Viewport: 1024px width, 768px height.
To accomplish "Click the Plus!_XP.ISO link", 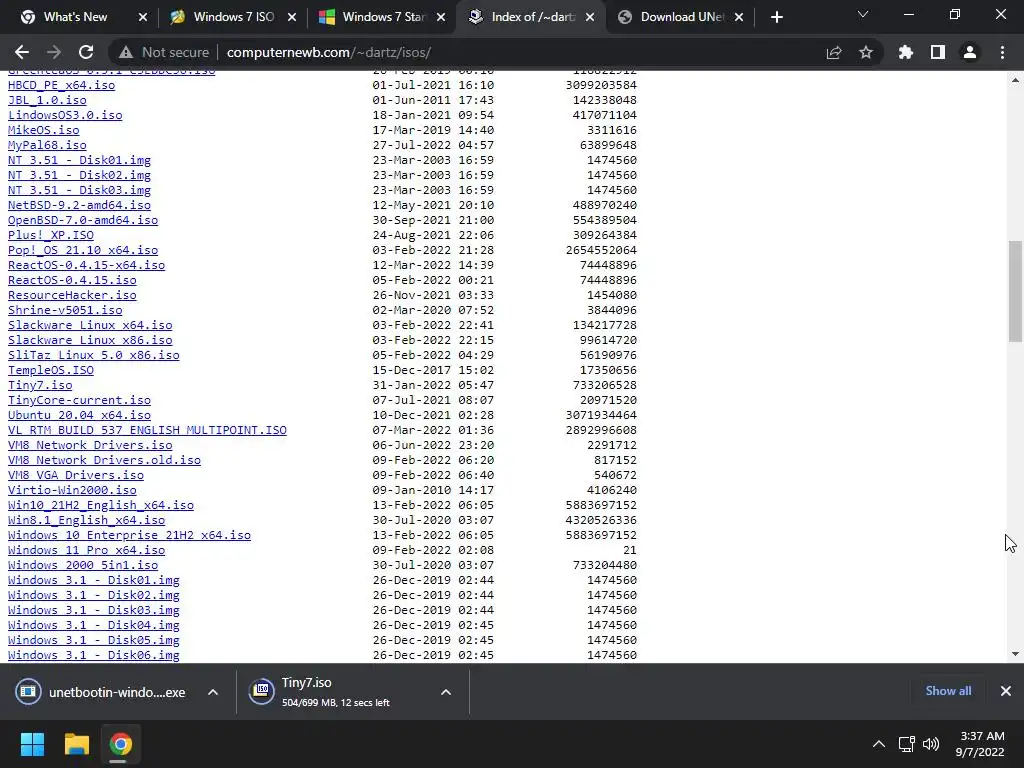I will pyautogui.click(x=51, y=235).
